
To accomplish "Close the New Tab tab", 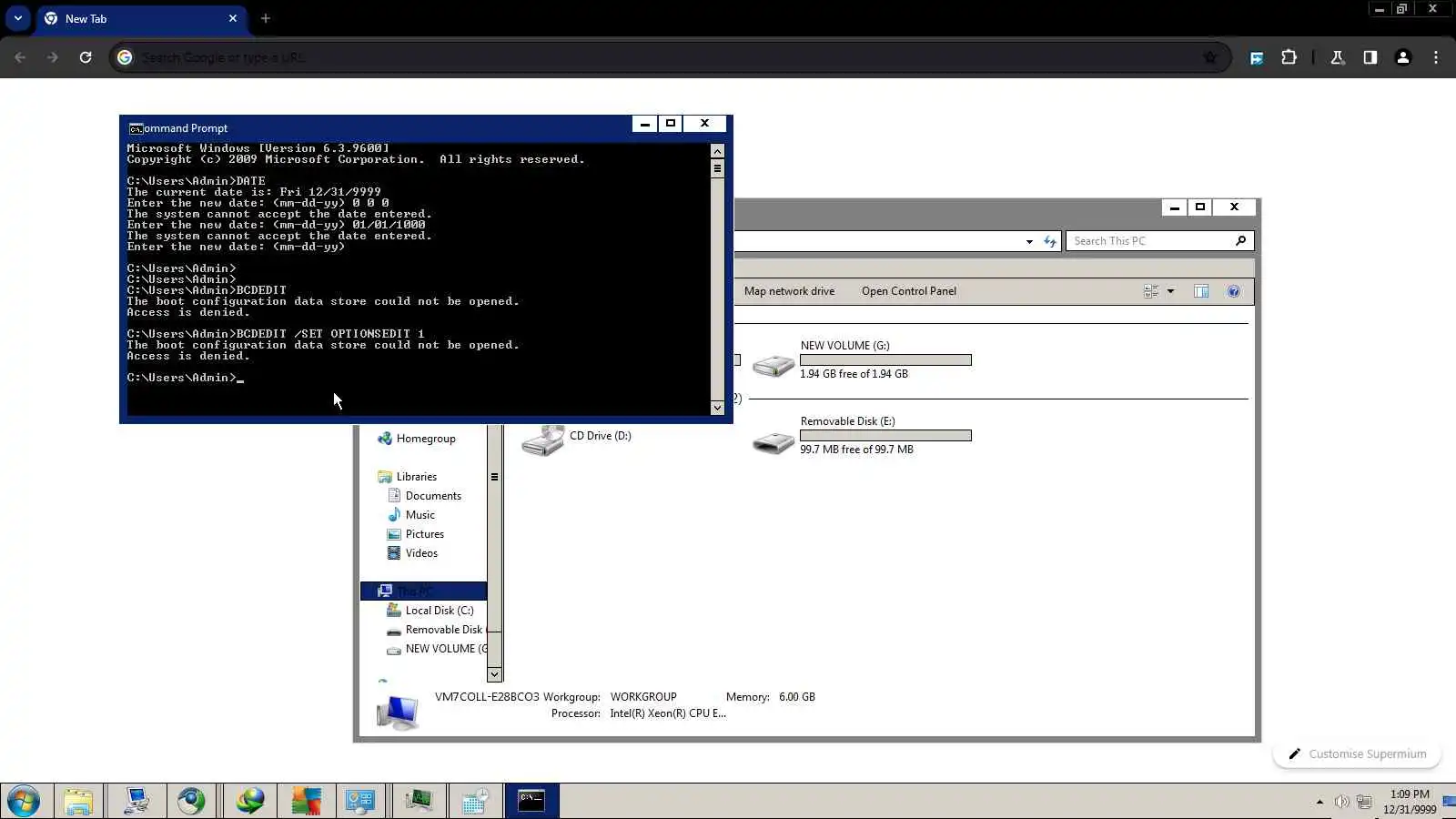I will tap(233, 18).
